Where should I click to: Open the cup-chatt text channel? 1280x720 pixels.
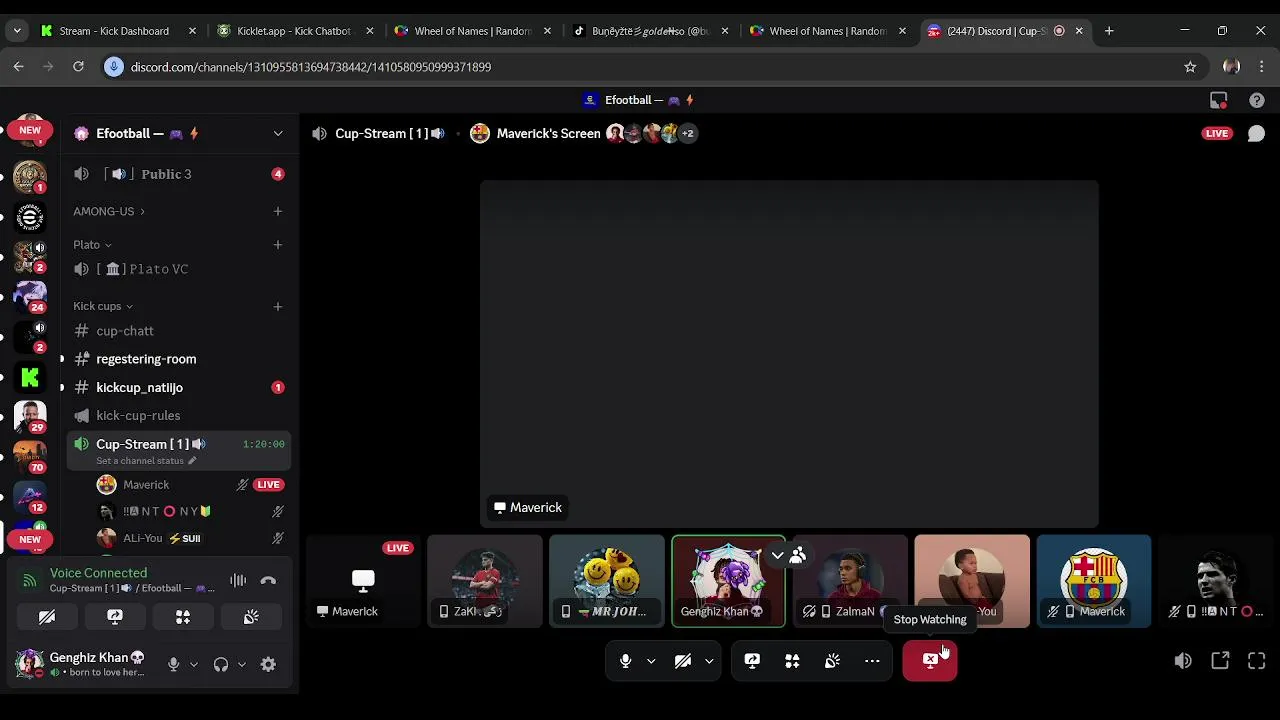[x=179, y=331]
